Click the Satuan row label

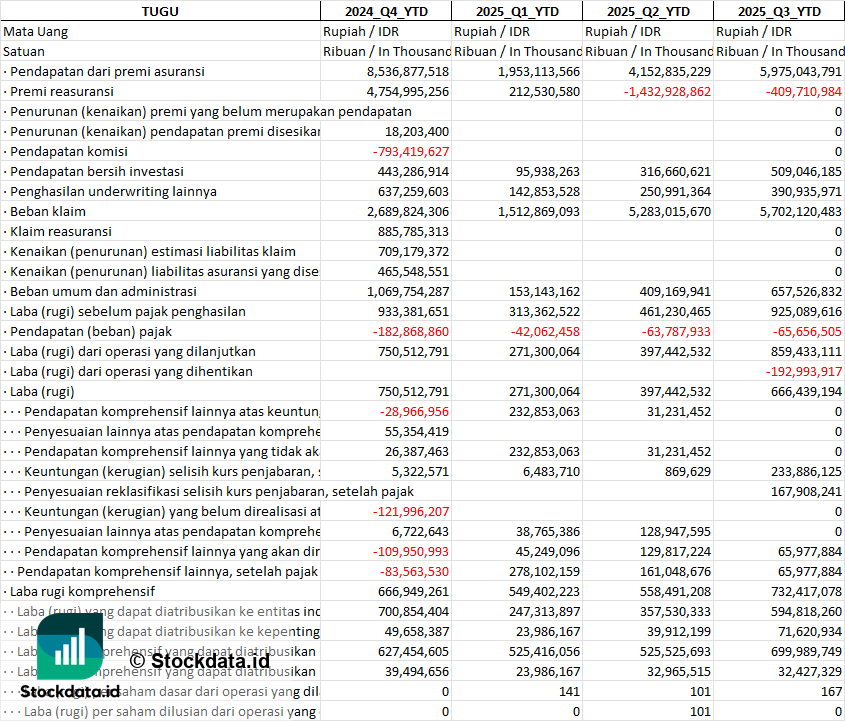click(24, 51)
